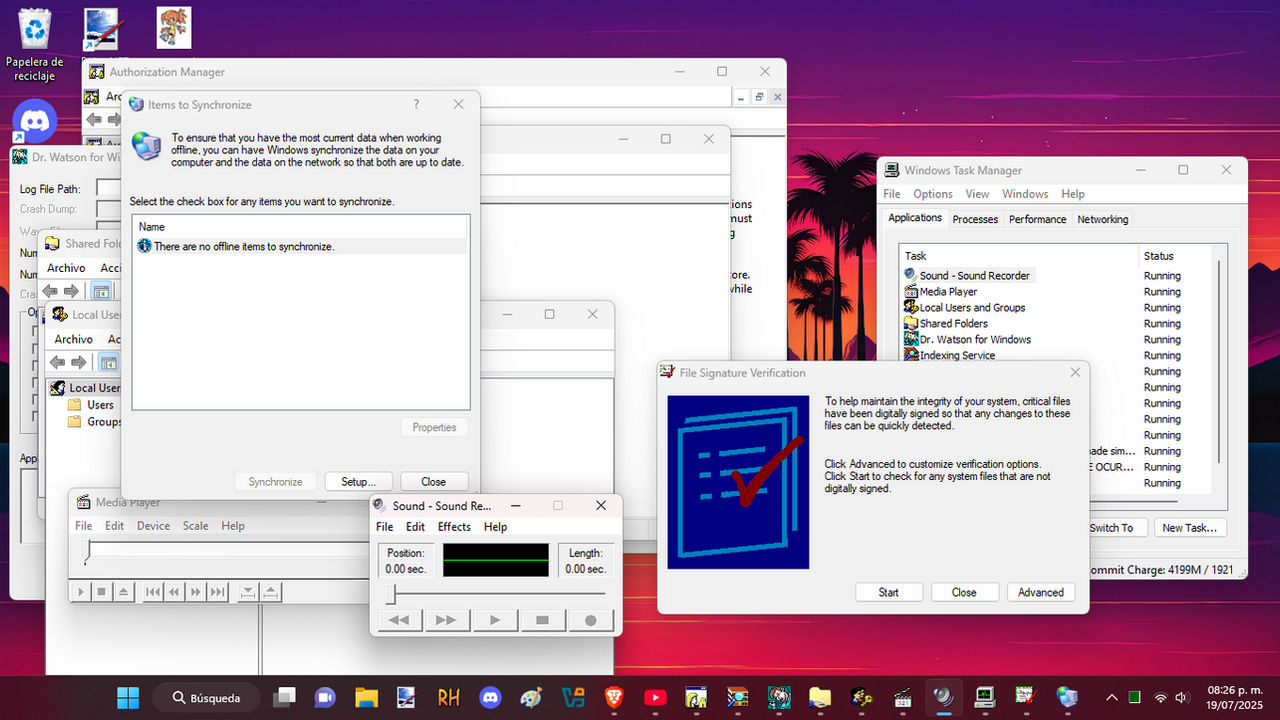
Task: Click Previous Mark icon in Media Player
Action: click(x=153, y=592)
